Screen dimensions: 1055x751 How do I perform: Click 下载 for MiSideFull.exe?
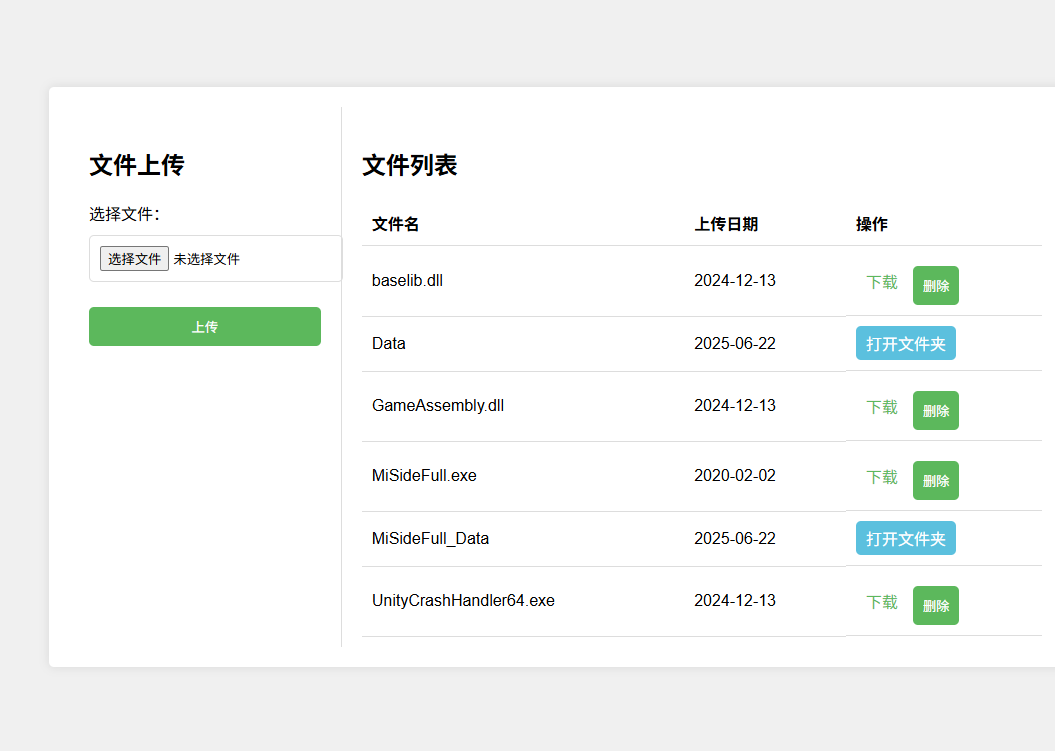881,477
